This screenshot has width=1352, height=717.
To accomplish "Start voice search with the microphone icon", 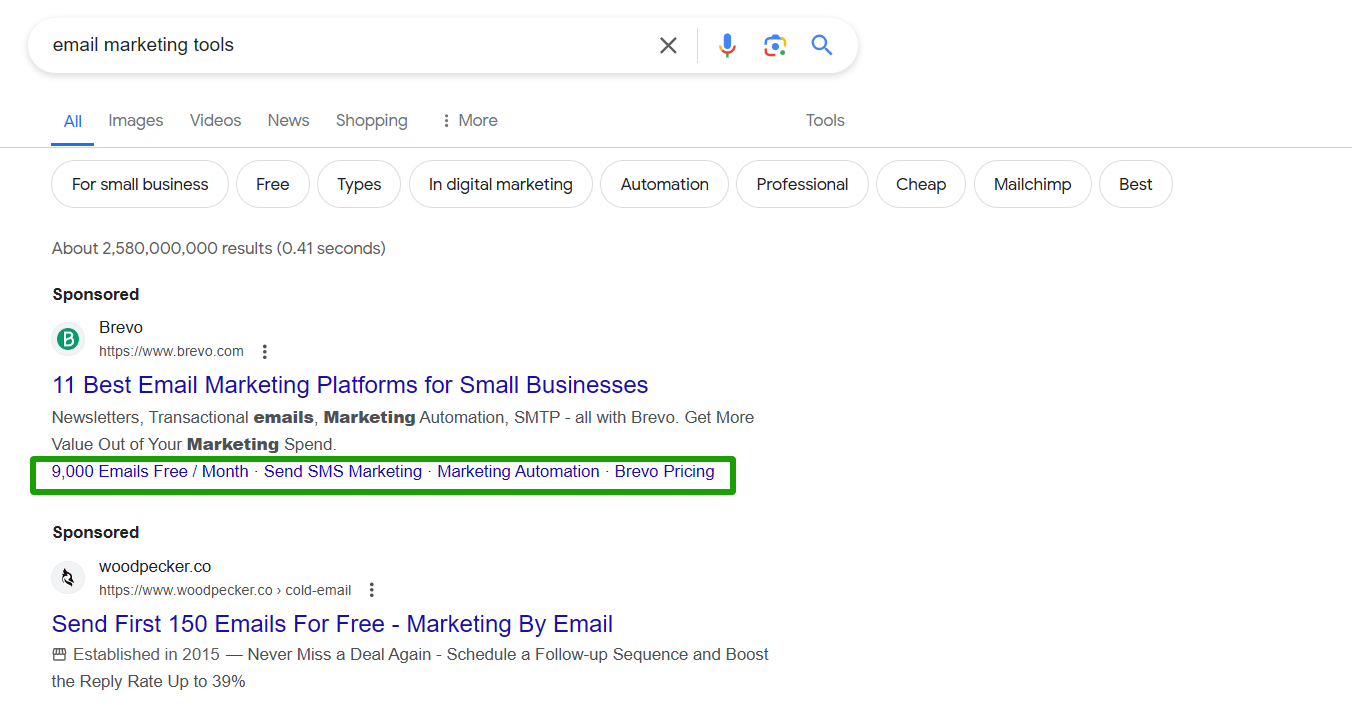I will click(727, 45).
